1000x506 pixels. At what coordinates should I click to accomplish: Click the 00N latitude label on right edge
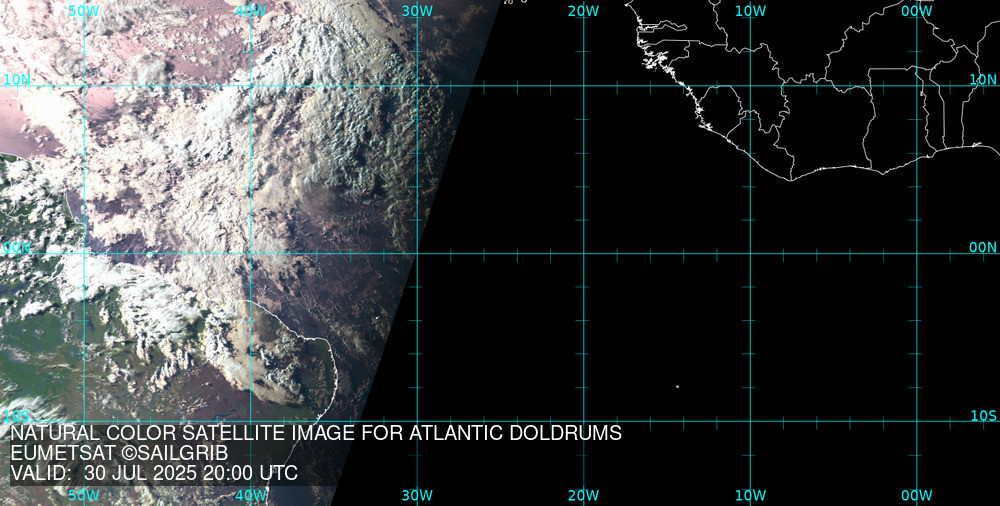[x=983, y=248]
